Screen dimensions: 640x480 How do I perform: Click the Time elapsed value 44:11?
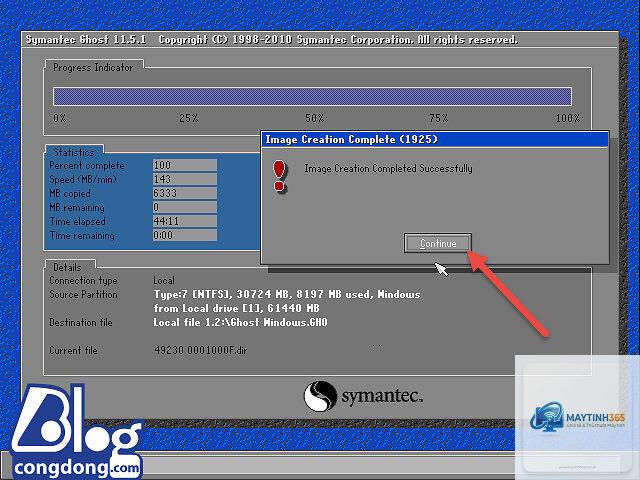pos(185,221)
